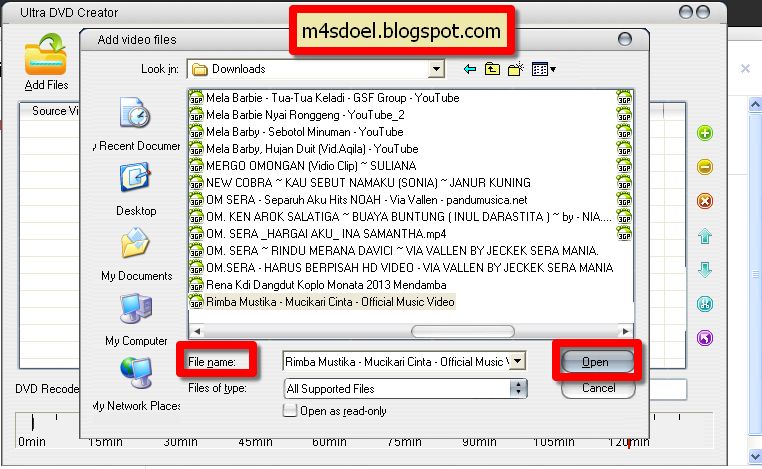Click the X in the window behind Ultra DVD Creator

[x=745, y=69]
